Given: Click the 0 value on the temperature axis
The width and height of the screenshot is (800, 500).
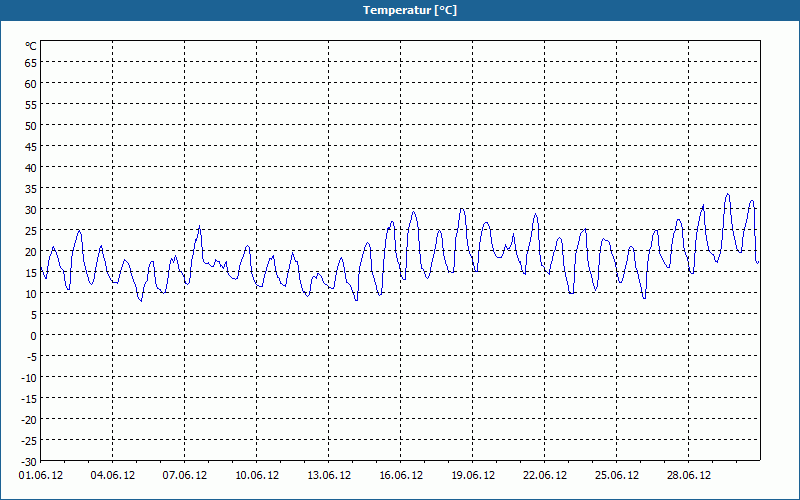Looking at the screenshot, I should tap(34, 336).
